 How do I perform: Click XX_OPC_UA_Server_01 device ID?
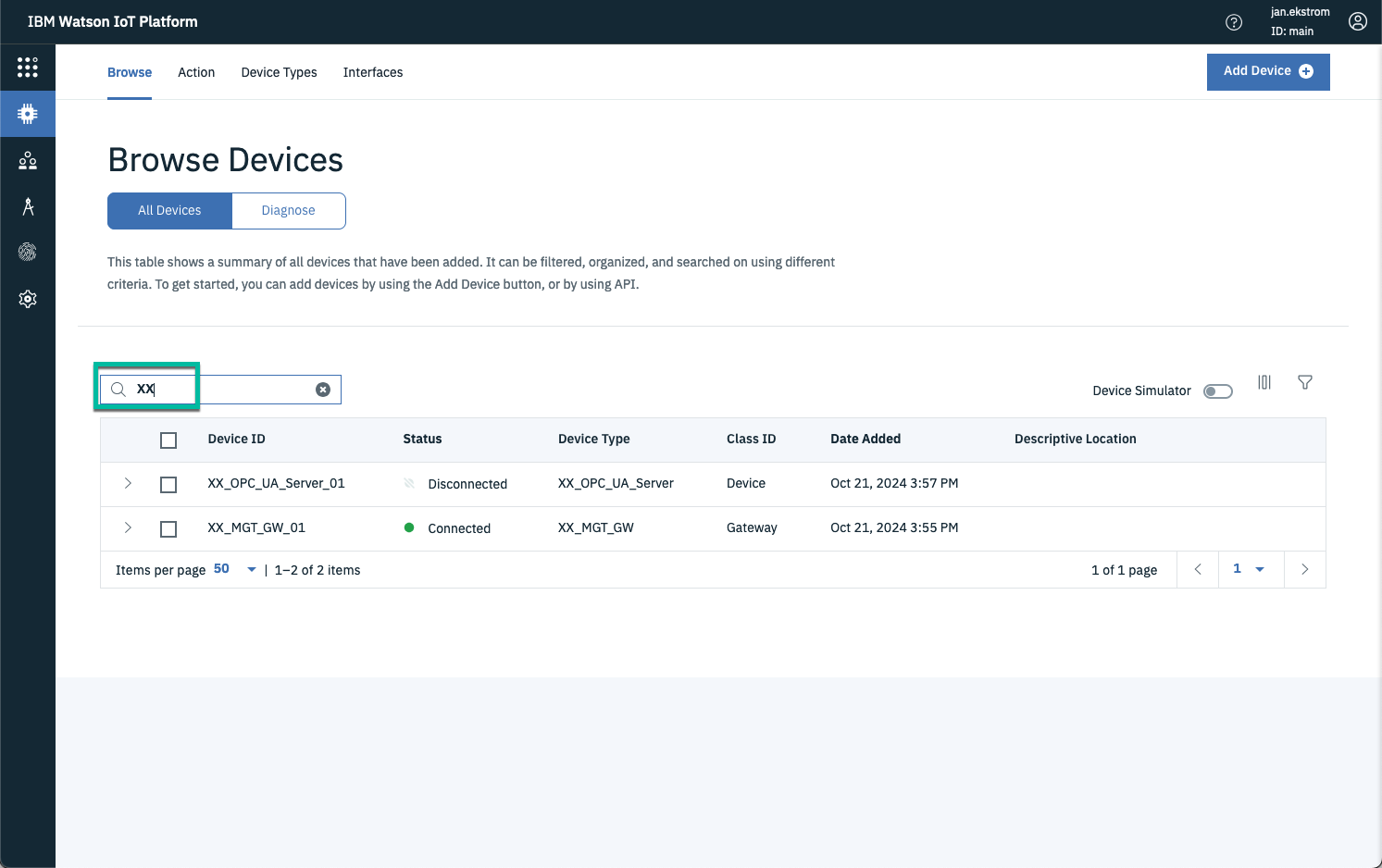pyautogui.click(x=276, y=483)
